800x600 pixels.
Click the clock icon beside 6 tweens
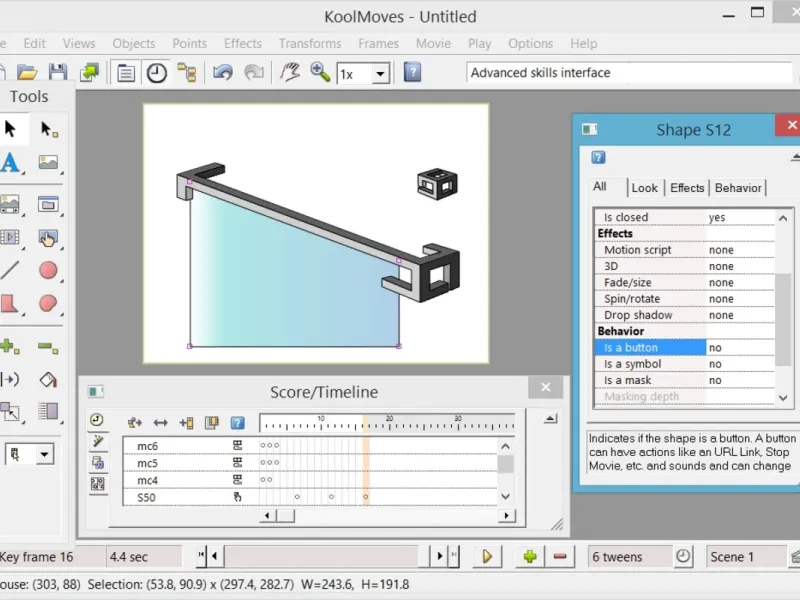coord(683,556)
